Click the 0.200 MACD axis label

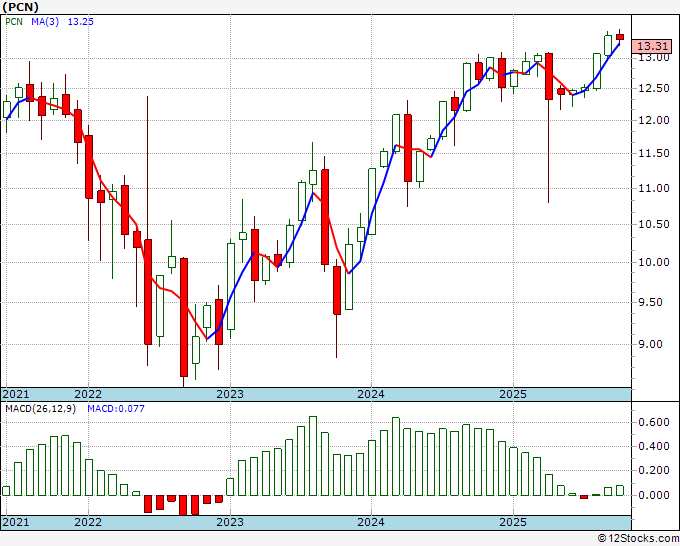[654, 471]
